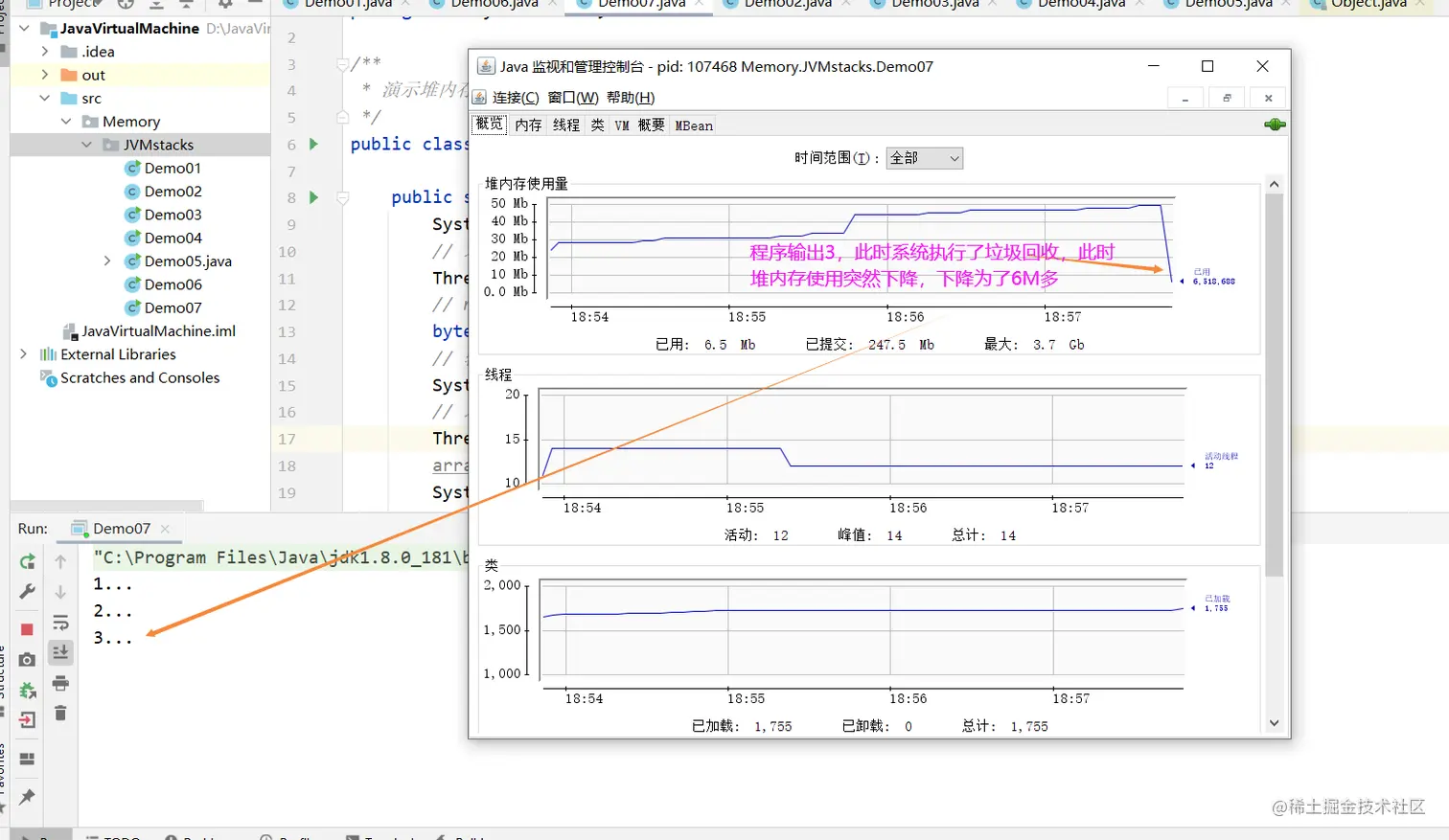Expand External Libraries node
Screen dimensions: 1449x840
pyautogui.click(x=24, y=353)
